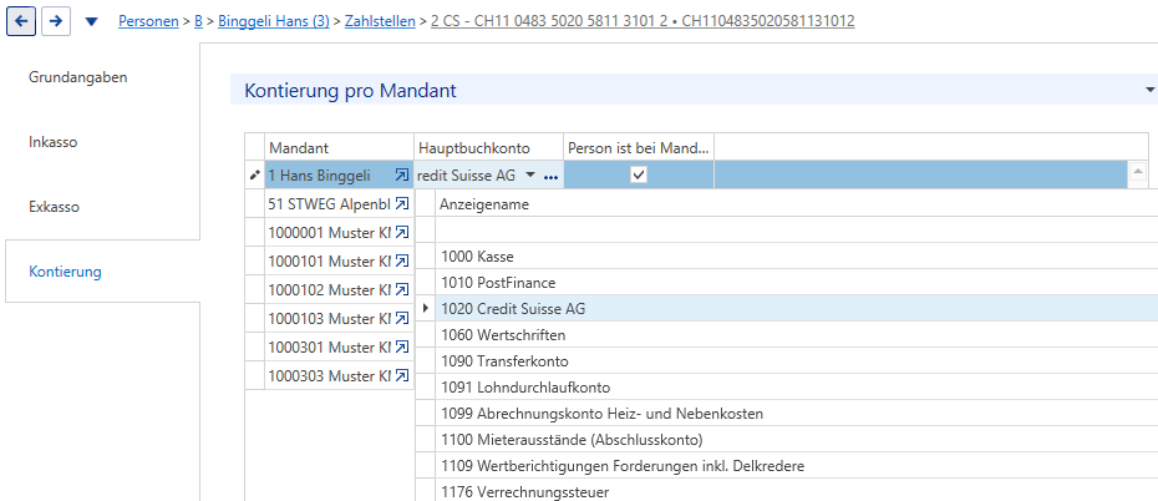Click the scroll-up arrow in the grid
The width and height of the screenshot is (1158, 501).
(x=1137, y=172)
